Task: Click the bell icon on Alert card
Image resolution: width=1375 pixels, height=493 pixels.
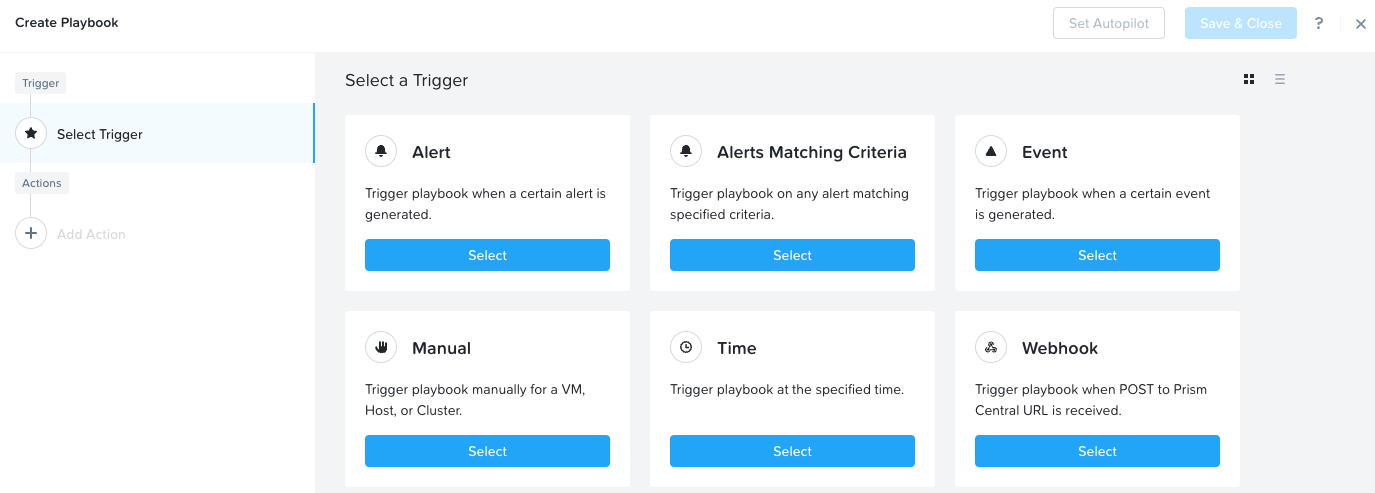Action: pos(381,152)
